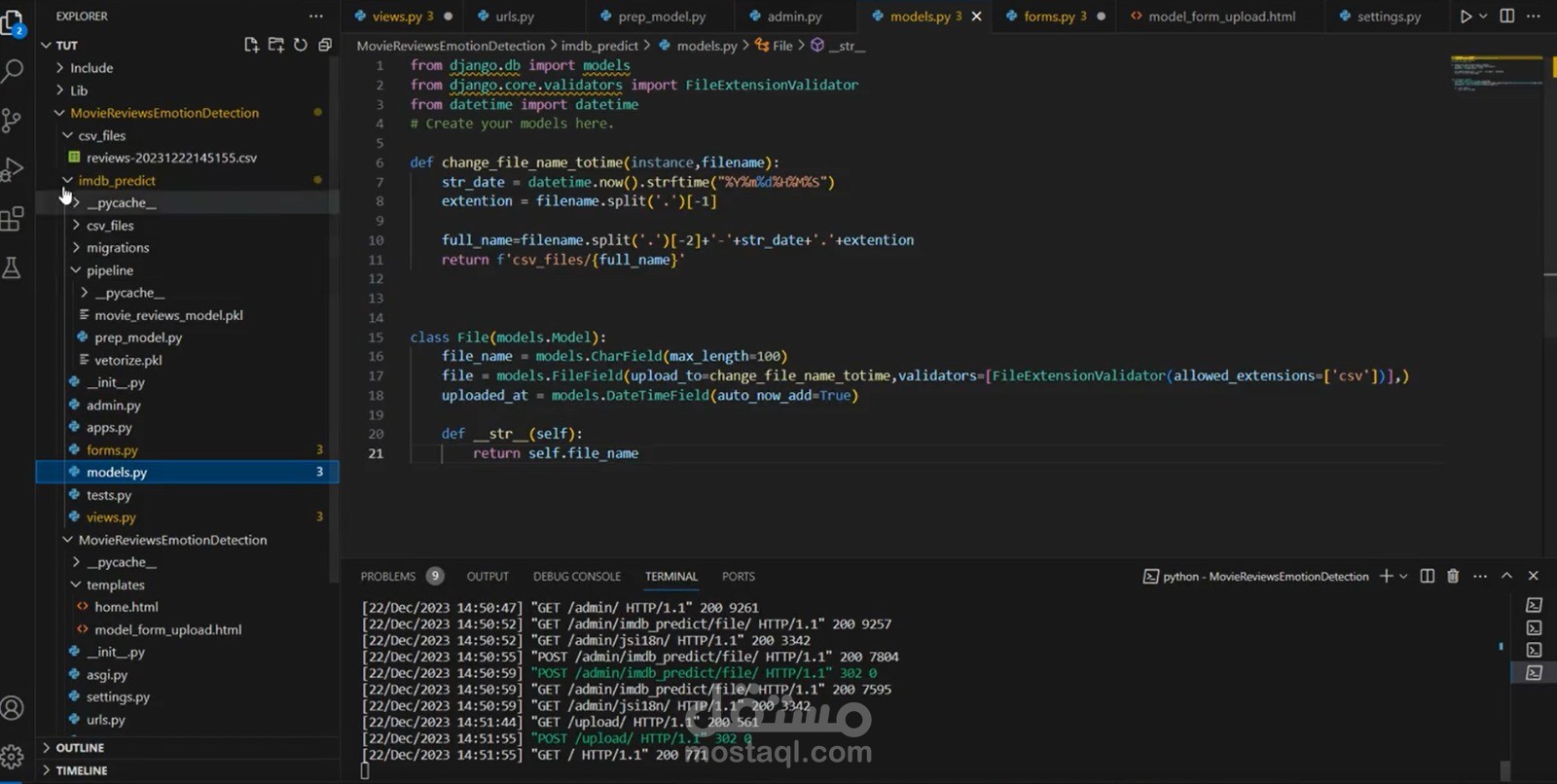Open the DEBUG CONSOLE panel tab

pos(576,577)
